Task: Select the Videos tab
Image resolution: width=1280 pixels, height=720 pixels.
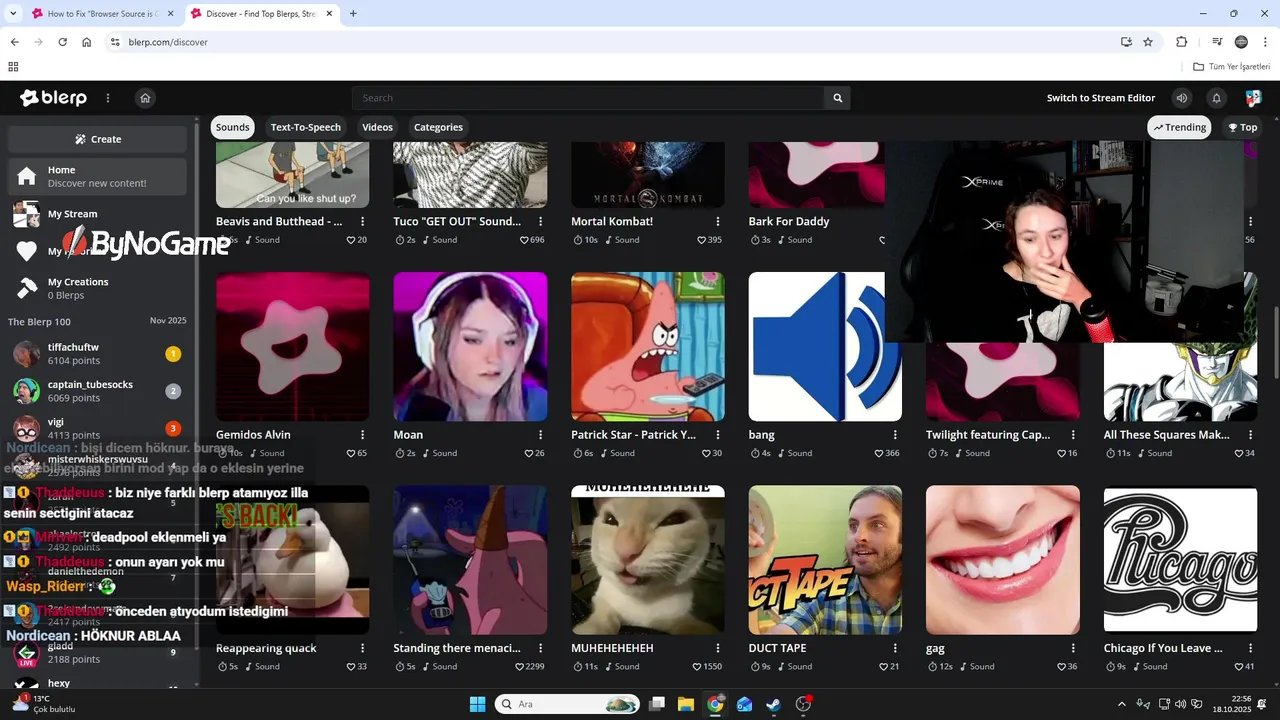Action: 377,127
